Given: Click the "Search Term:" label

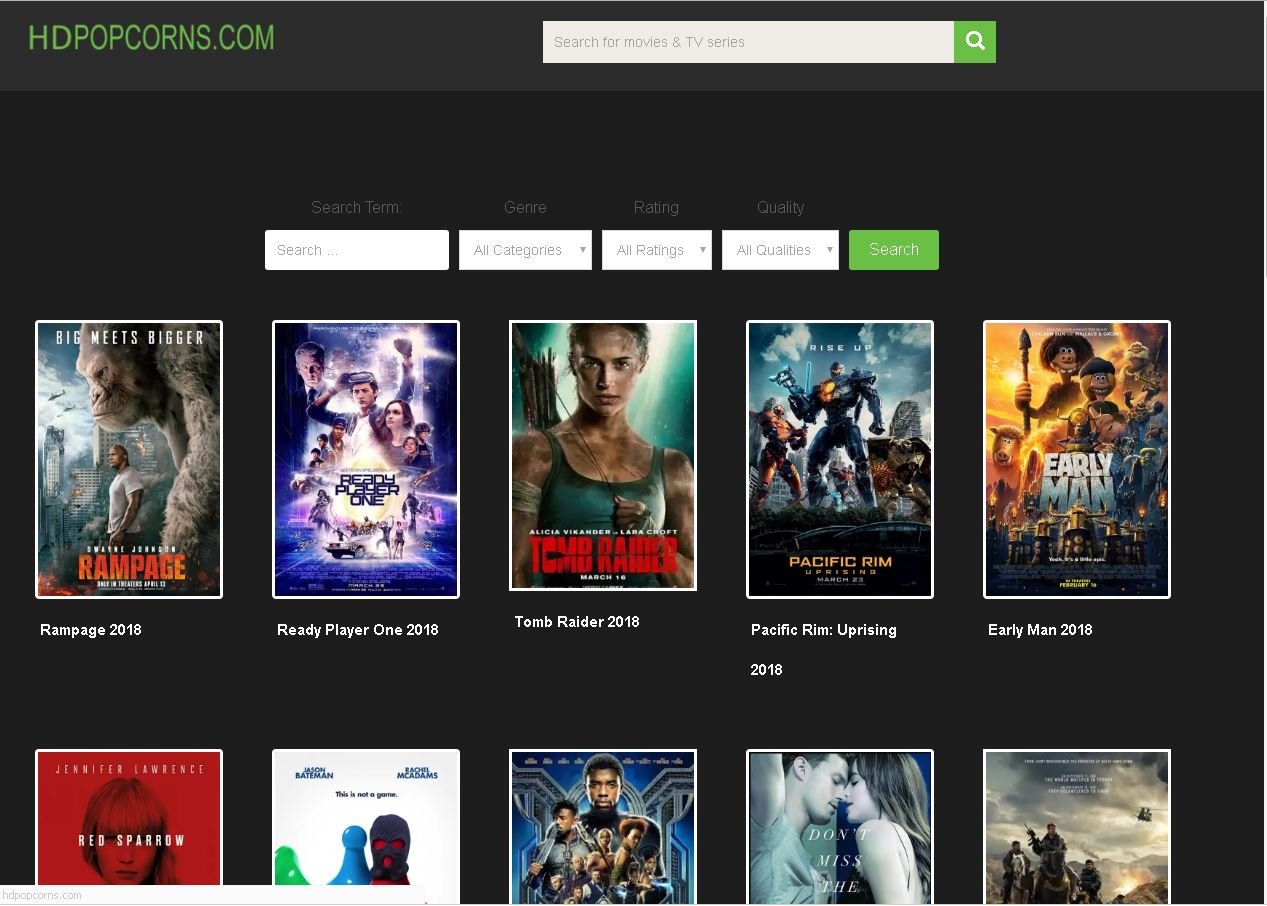Looking at the screenshot, I should pos(356,208).
